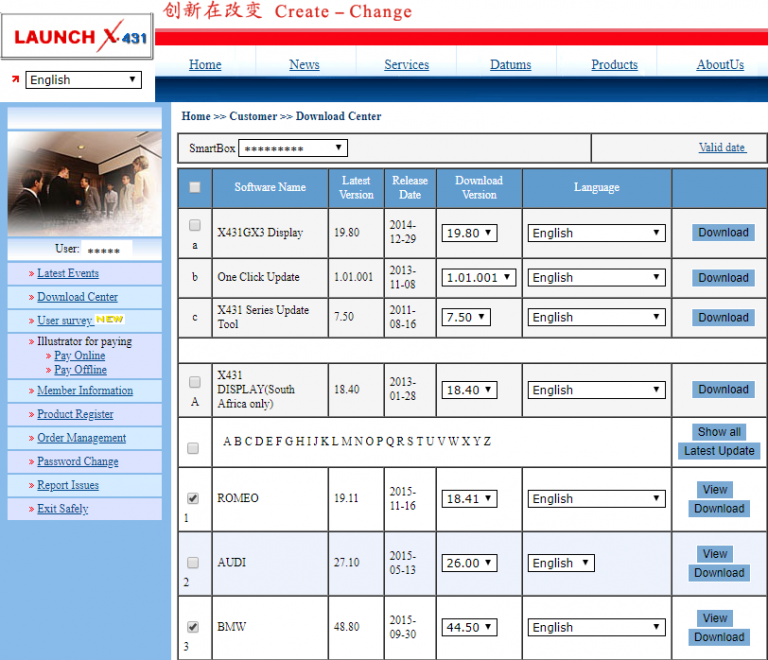Screen dimensions: 768x660
Task: Check the X431 DISPLAY South Africa checkbox
Action: [x=194, y=381]
